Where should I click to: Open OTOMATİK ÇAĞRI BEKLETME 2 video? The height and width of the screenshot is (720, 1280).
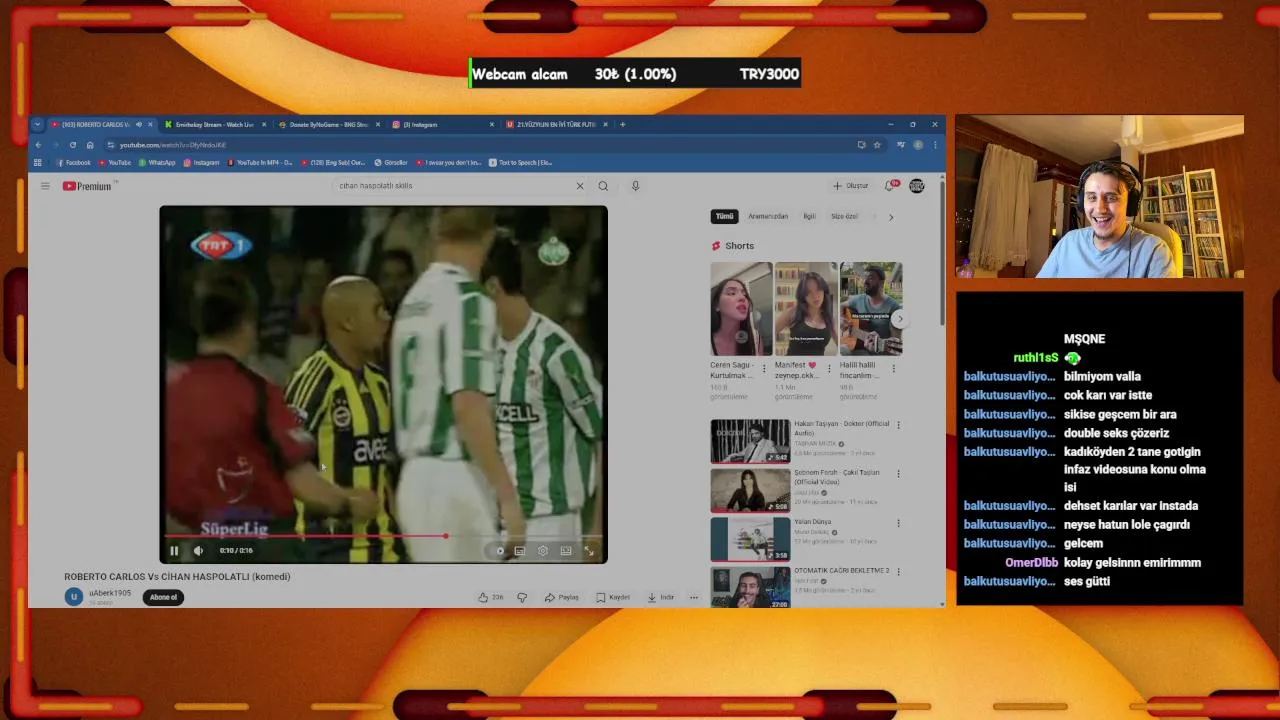coord(750,587)
